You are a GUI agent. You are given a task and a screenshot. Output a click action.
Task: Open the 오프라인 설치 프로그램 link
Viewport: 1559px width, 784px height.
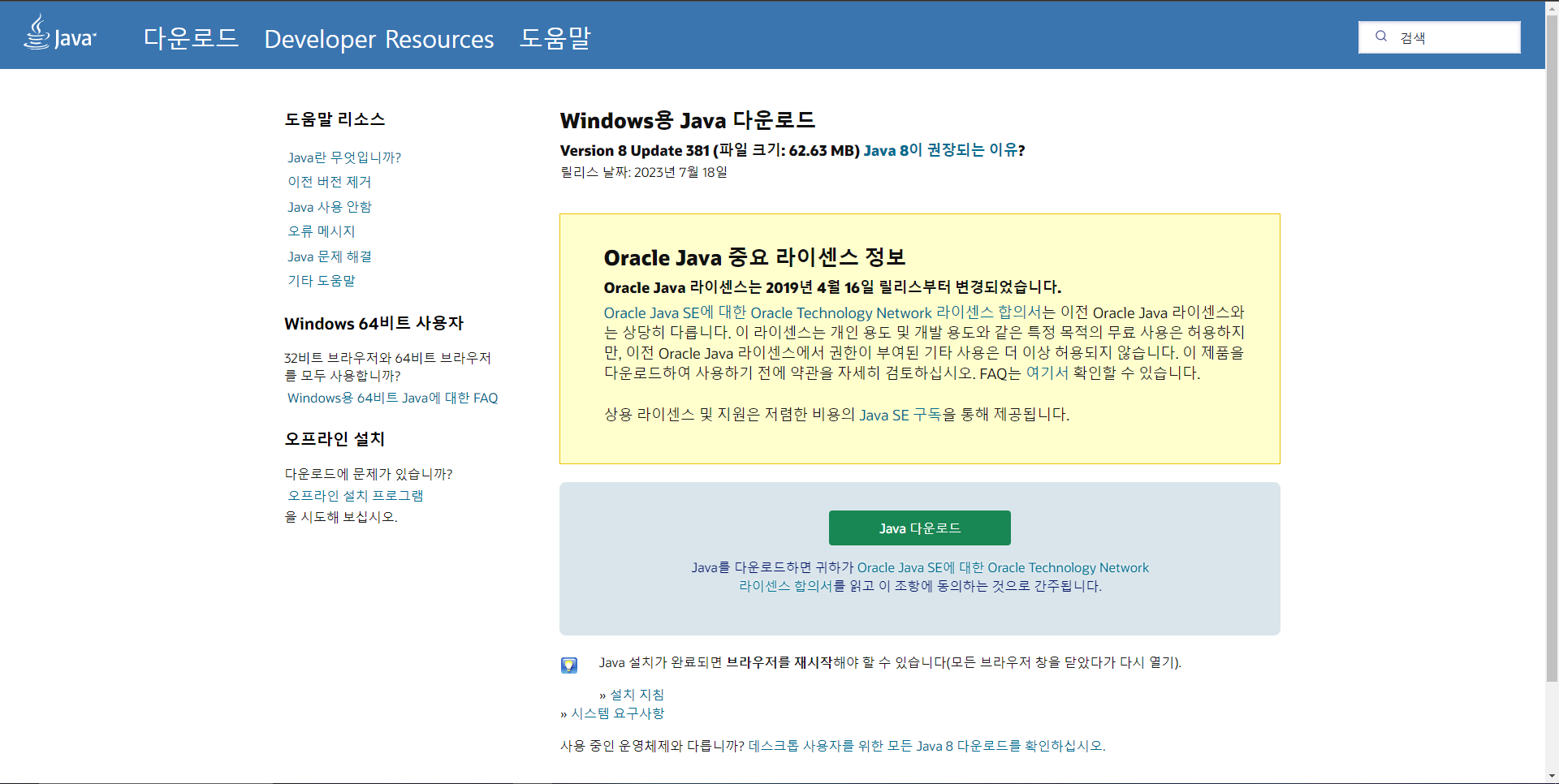point(356,496)
